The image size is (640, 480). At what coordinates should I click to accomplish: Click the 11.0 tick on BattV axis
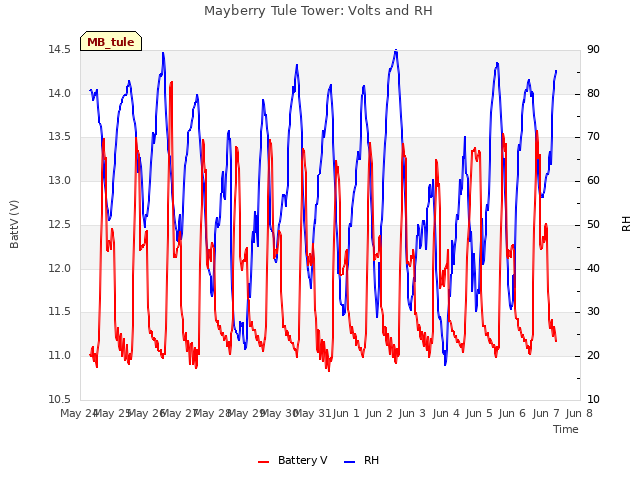59,356
